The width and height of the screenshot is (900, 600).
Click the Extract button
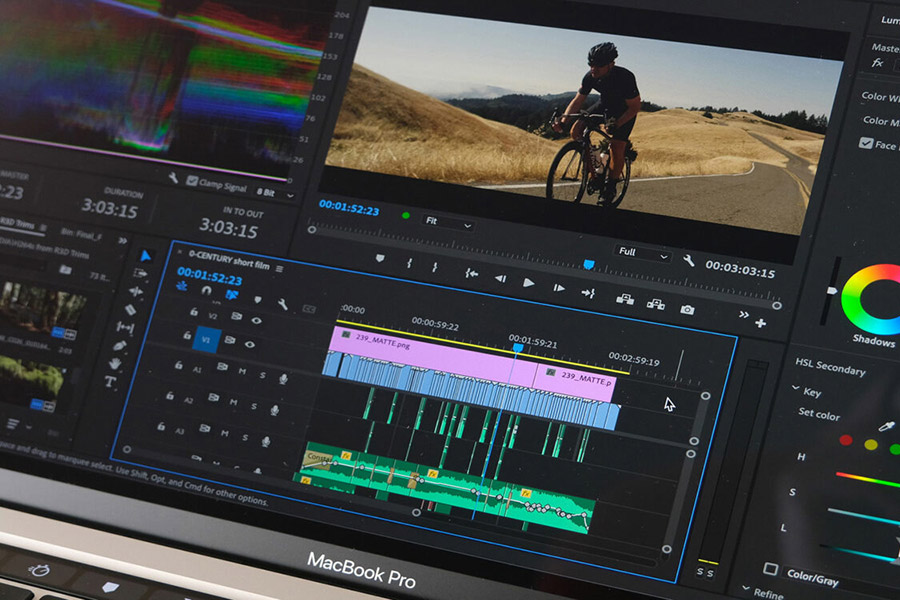655,304
